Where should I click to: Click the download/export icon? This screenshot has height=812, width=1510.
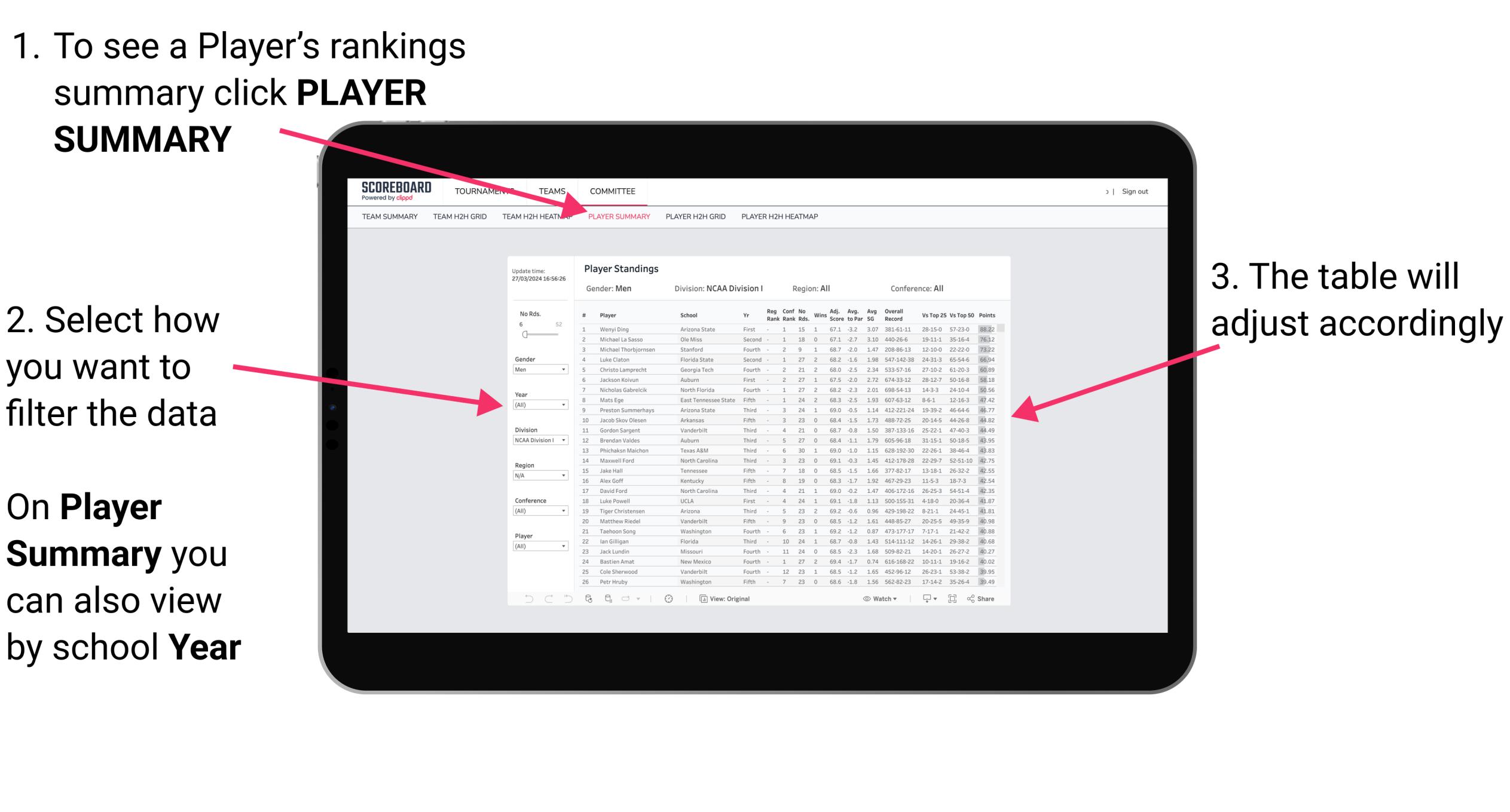[927, 599]
